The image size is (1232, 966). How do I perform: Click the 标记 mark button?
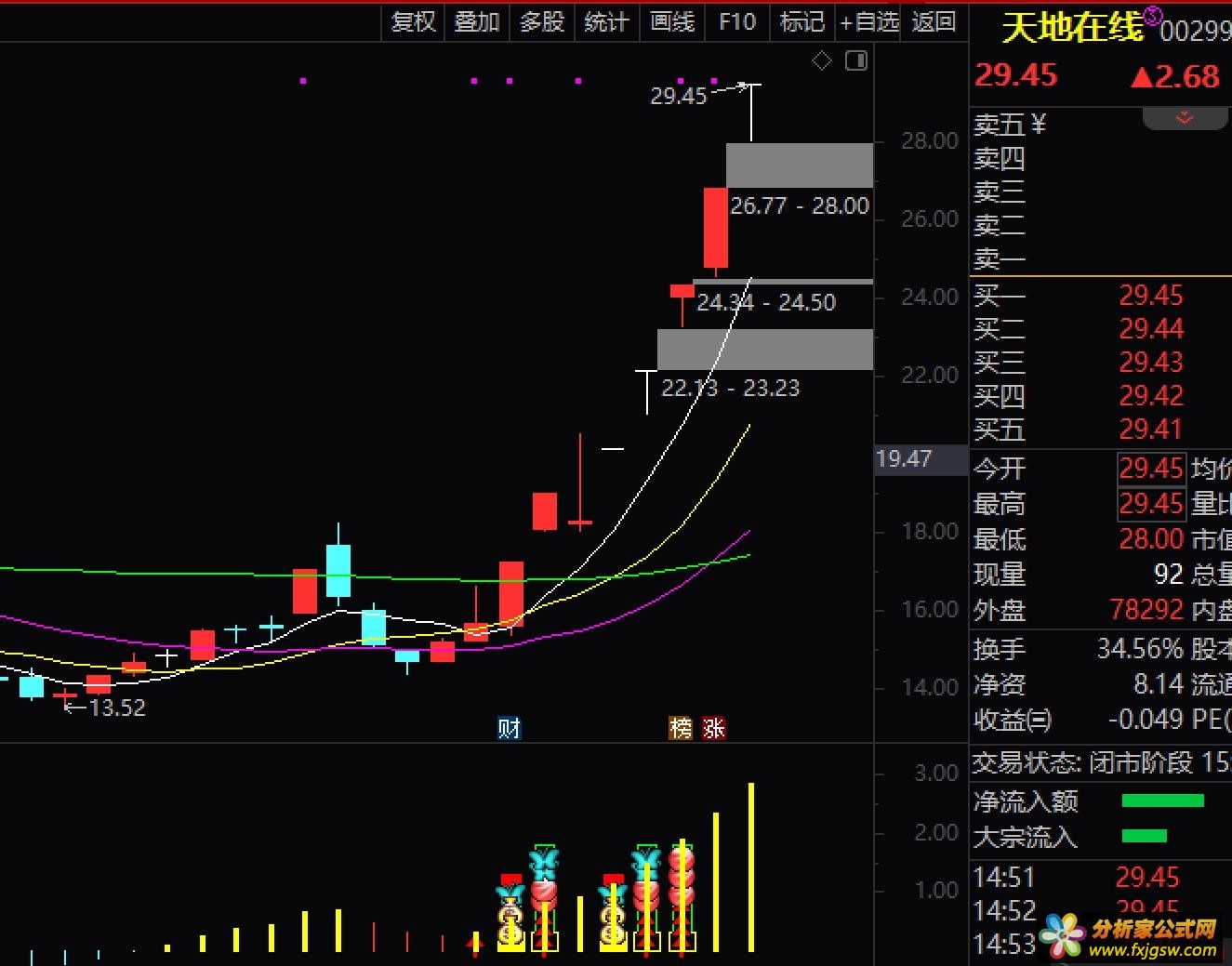click(802, 21)
